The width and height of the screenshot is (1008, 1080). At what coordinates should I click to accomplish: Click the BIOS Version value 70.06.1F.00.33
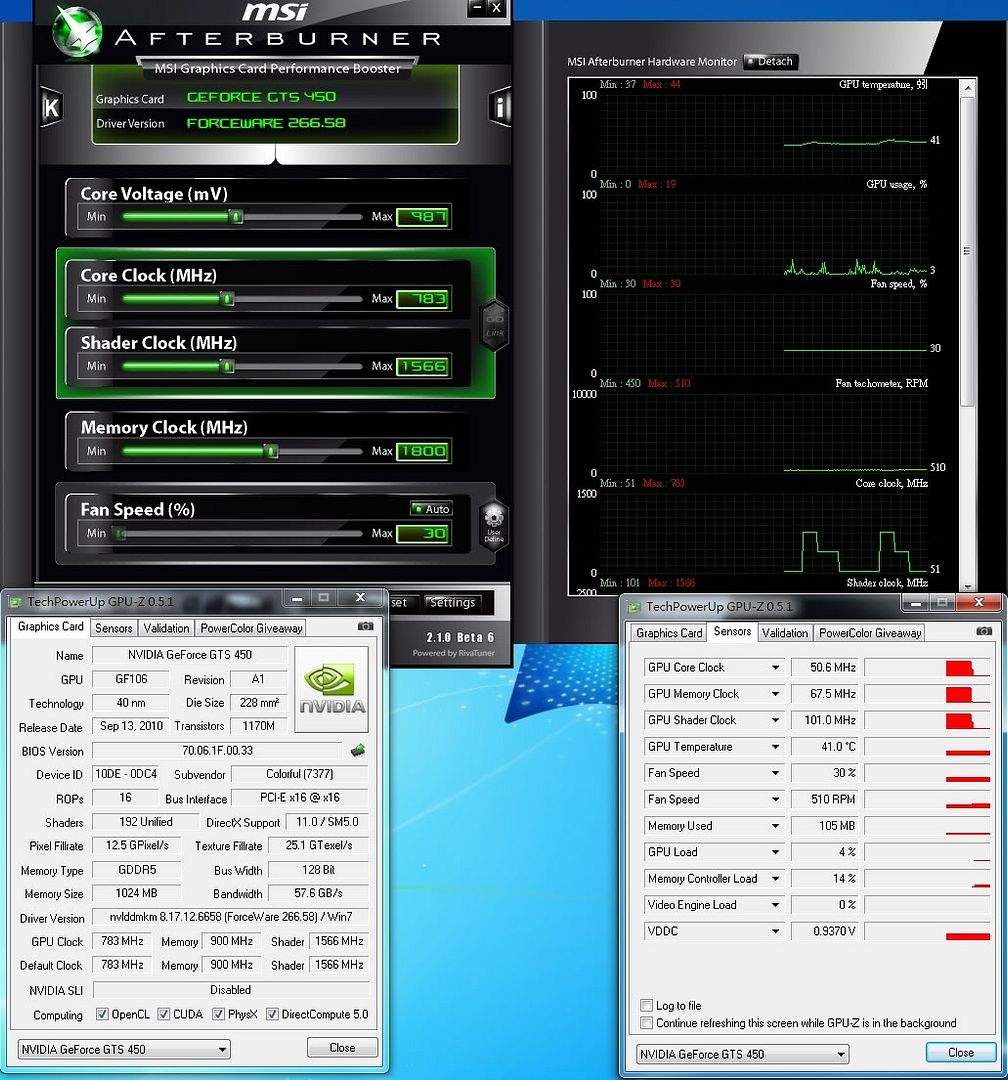[217, 751]
